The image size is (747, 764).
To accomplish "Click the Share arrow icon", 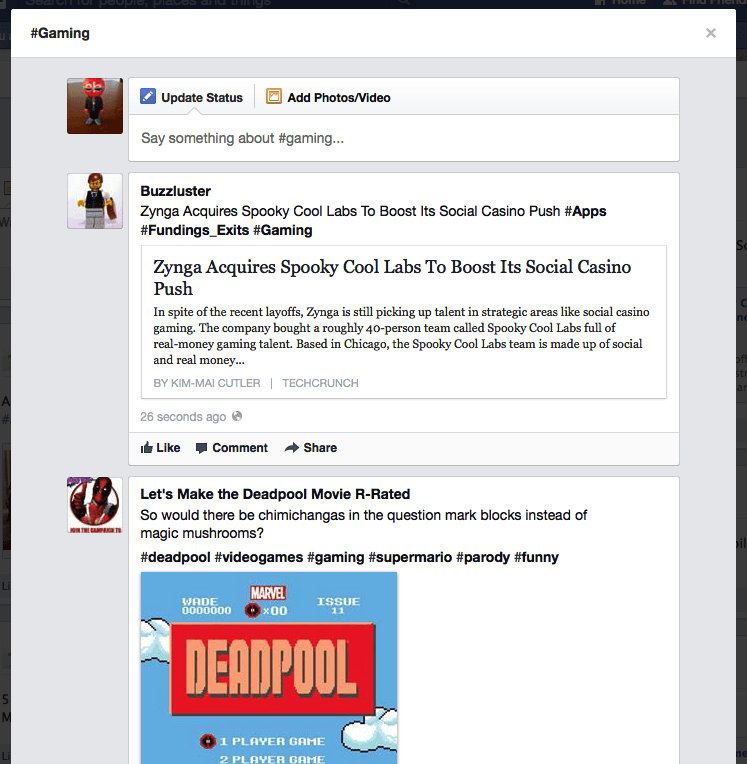I will 291,447.
